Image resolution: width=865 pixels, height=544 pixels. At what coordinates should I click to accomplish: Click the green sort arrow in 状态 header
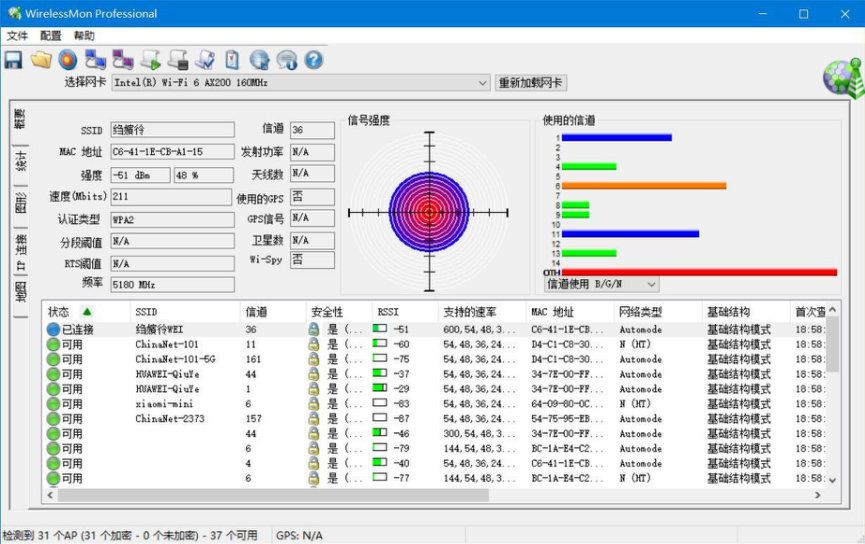click(x=87, y=312)
